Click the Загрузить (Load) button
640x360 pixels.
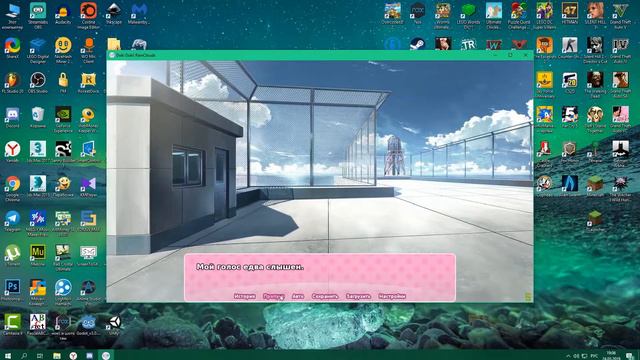(x=358, y=296)
